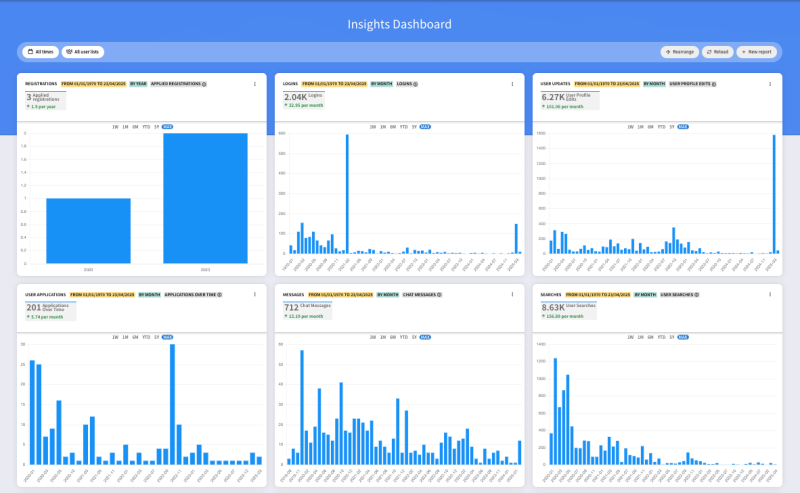
Task: Select MAX range on Registrations chart
Action: [167, 127]
